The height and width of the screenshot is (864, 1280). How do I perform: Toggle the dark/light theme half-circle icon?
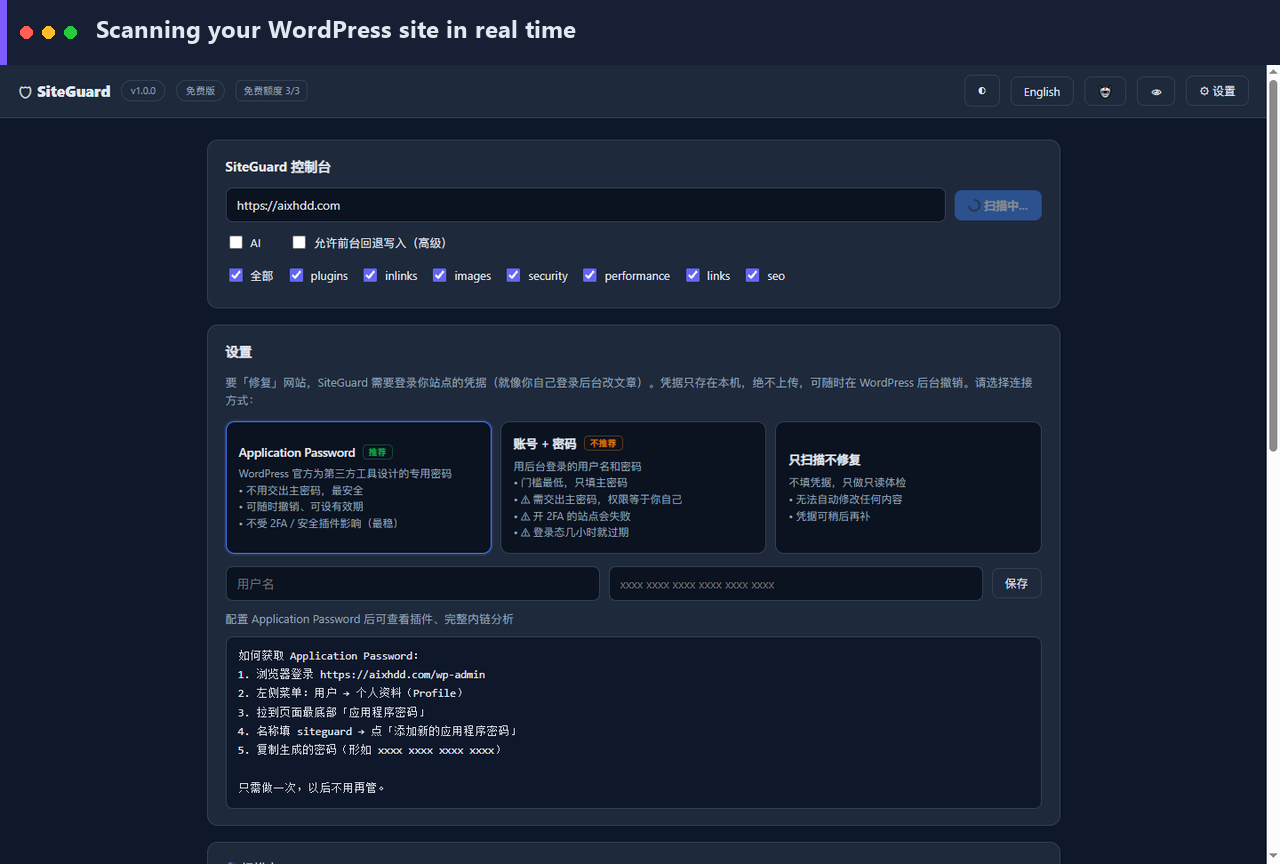click(982, 91)
